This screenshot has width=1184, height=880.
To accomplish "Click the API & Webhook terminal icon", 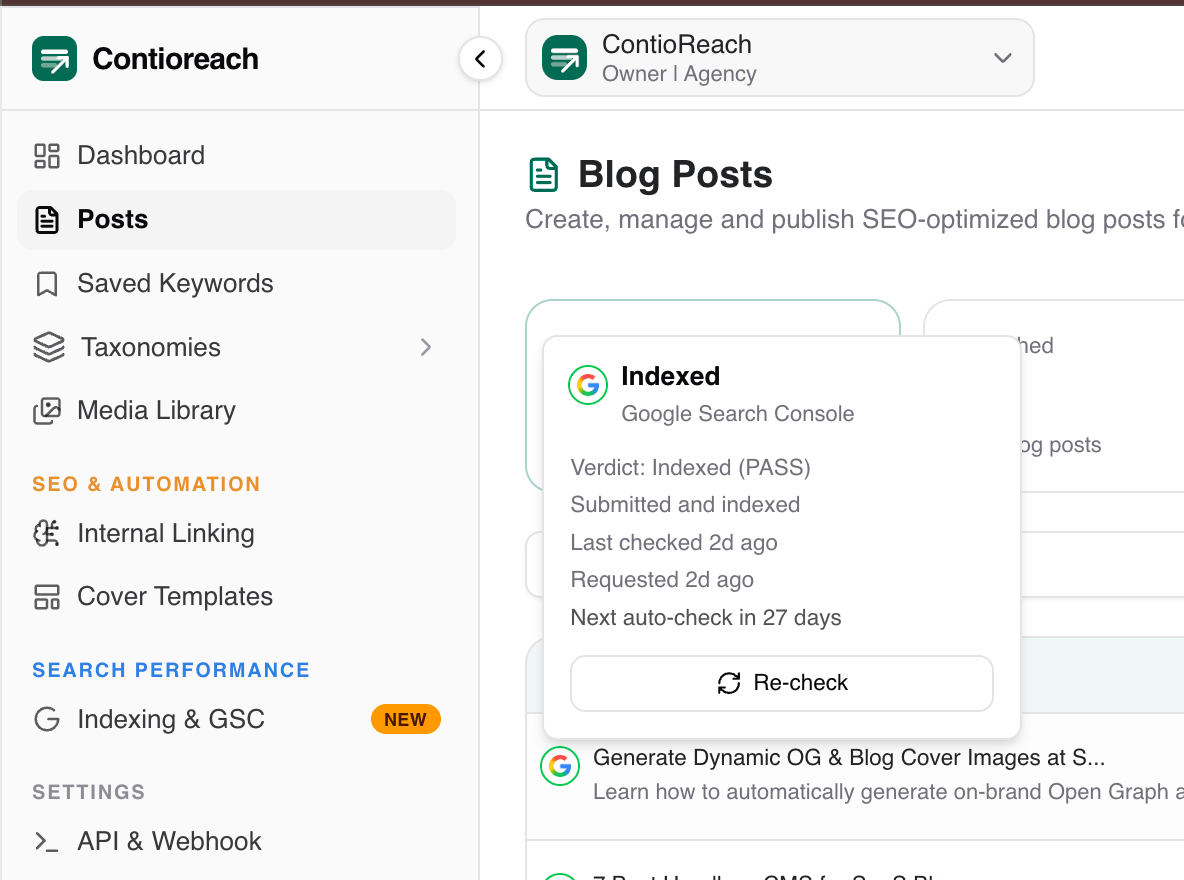I will coord(46,841).
